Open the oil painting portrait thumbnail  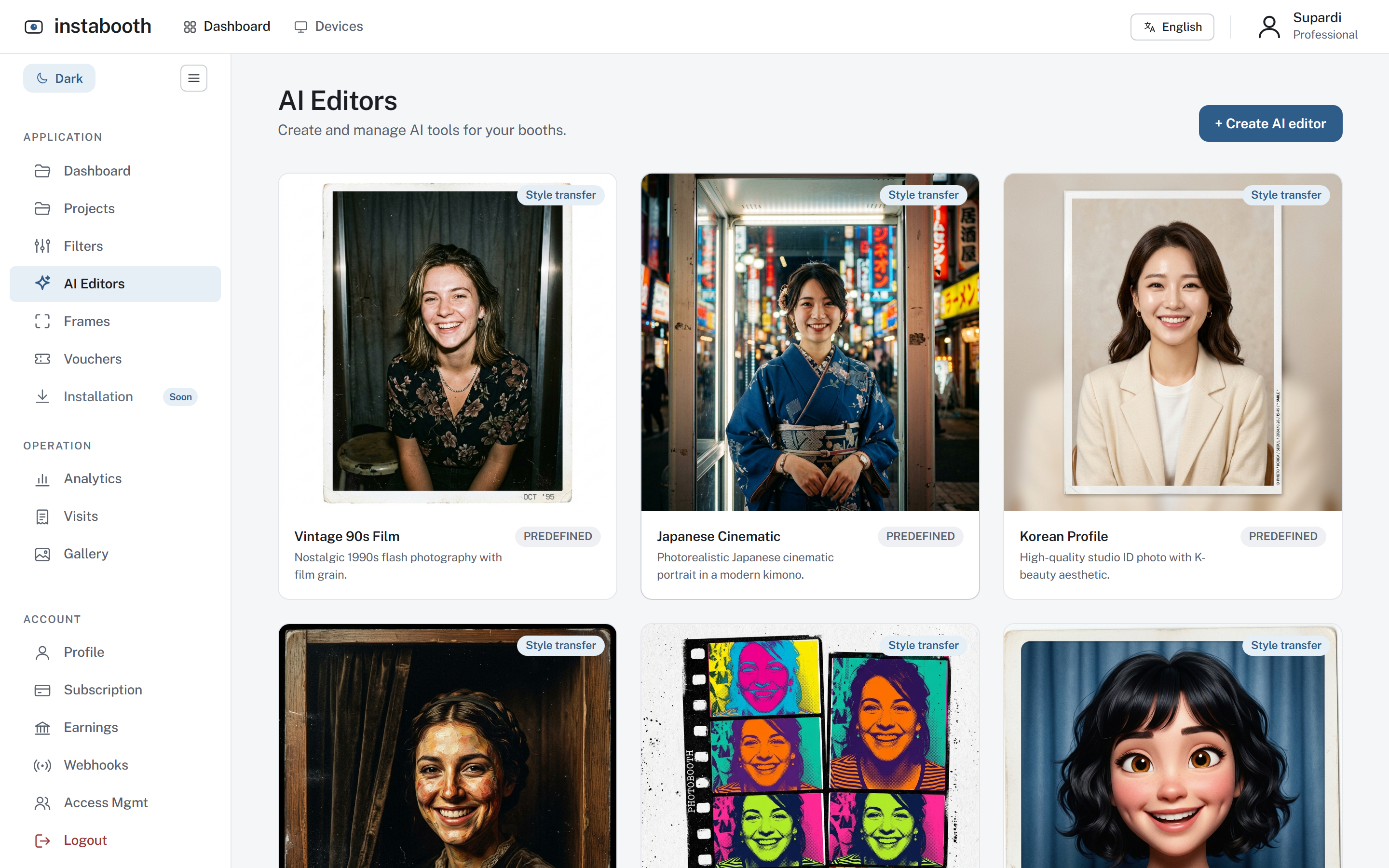[448, 746]
